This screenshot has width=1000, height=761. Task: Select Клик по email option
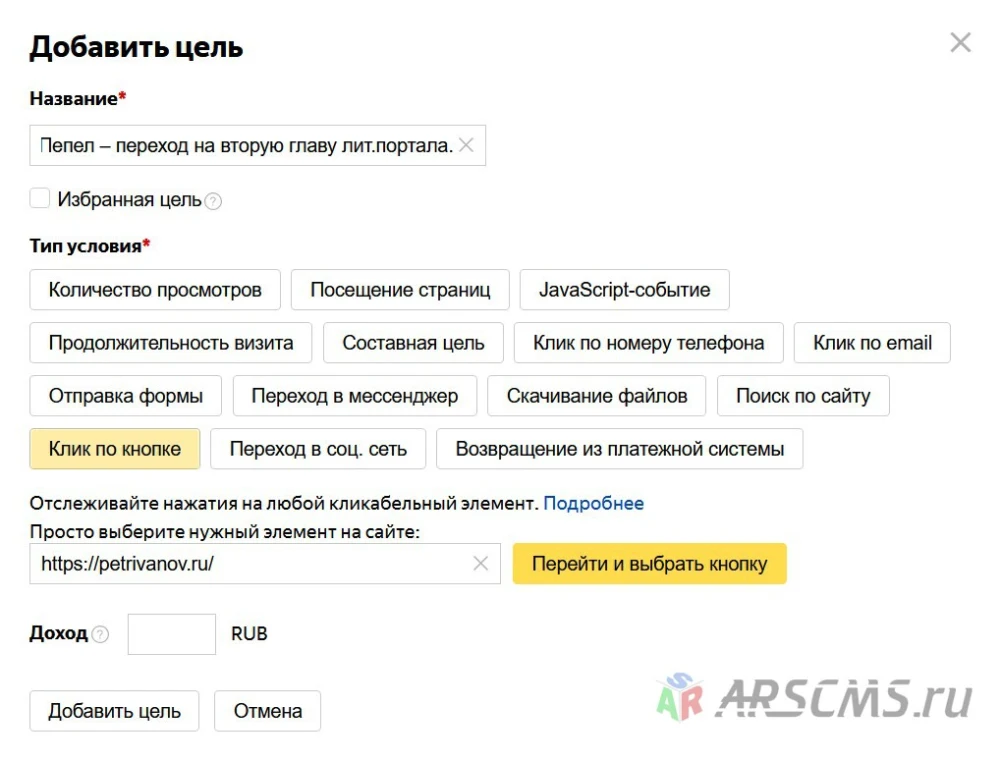(x=872, y=343)
